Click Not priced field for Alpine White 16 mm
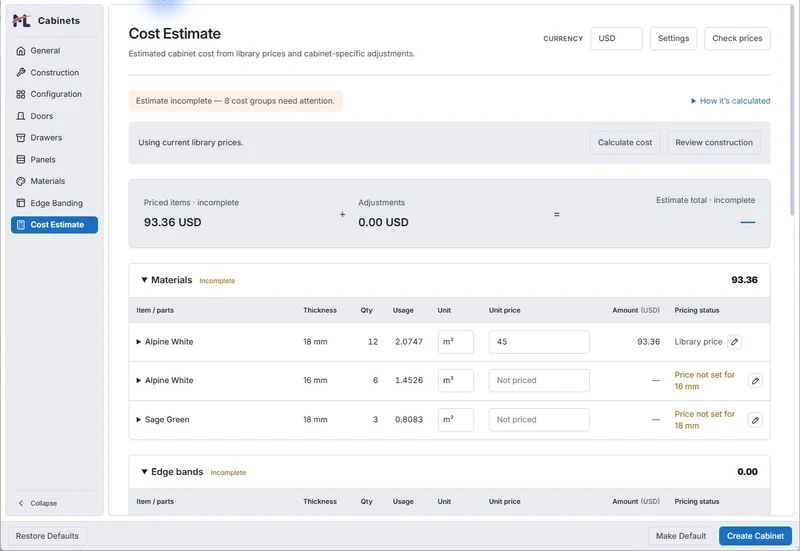Image resolution: width=800 pixels, height=551 pixels. pyautogui.click(x=539, y=381)
